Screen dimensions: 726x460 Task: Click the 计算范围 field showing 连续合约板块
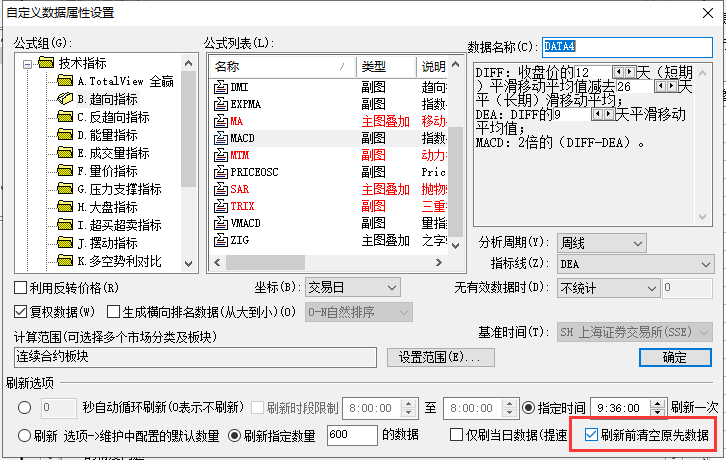click(x=195, y=357)
